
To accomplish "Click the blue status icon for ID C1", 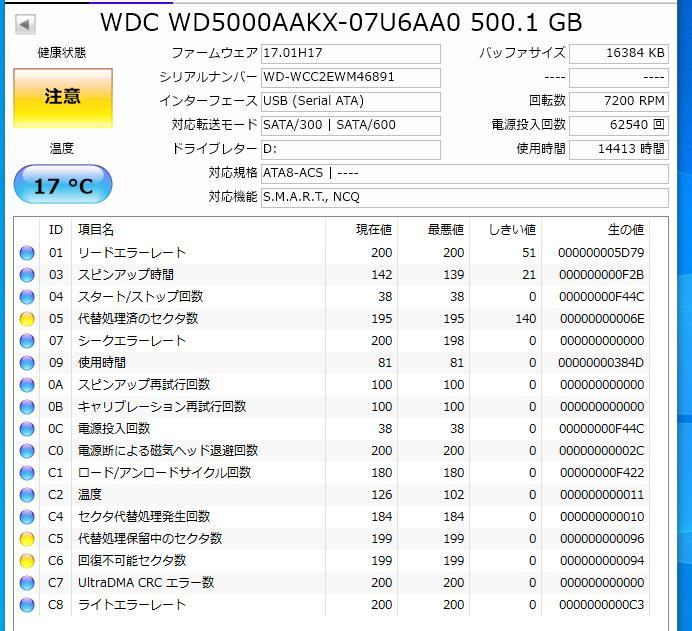I will click(x=27, y=473).
